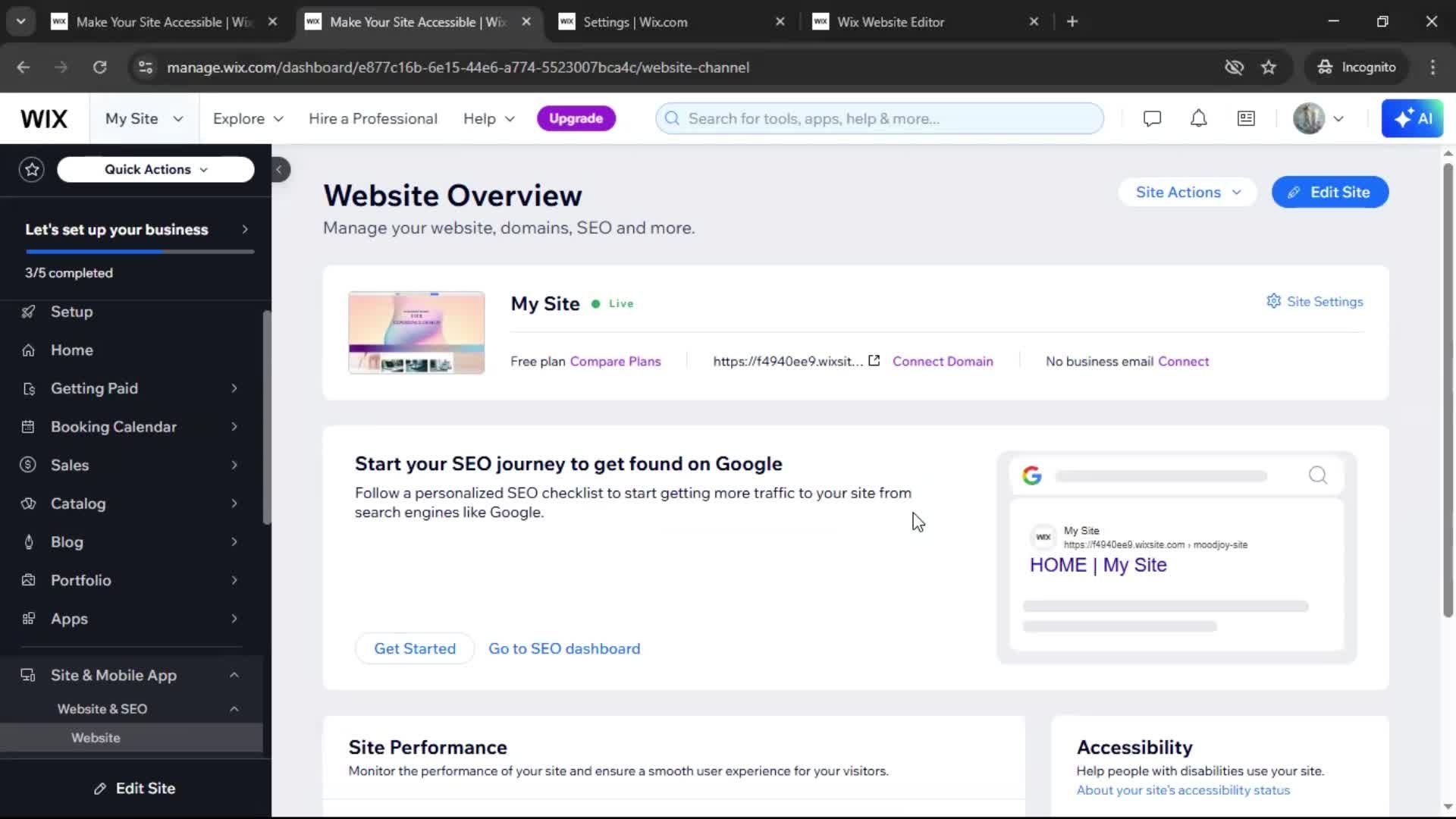Viewport: 1456px width, 819px height.
Task: Click the business setup progress bar
Action: (140, 252)
